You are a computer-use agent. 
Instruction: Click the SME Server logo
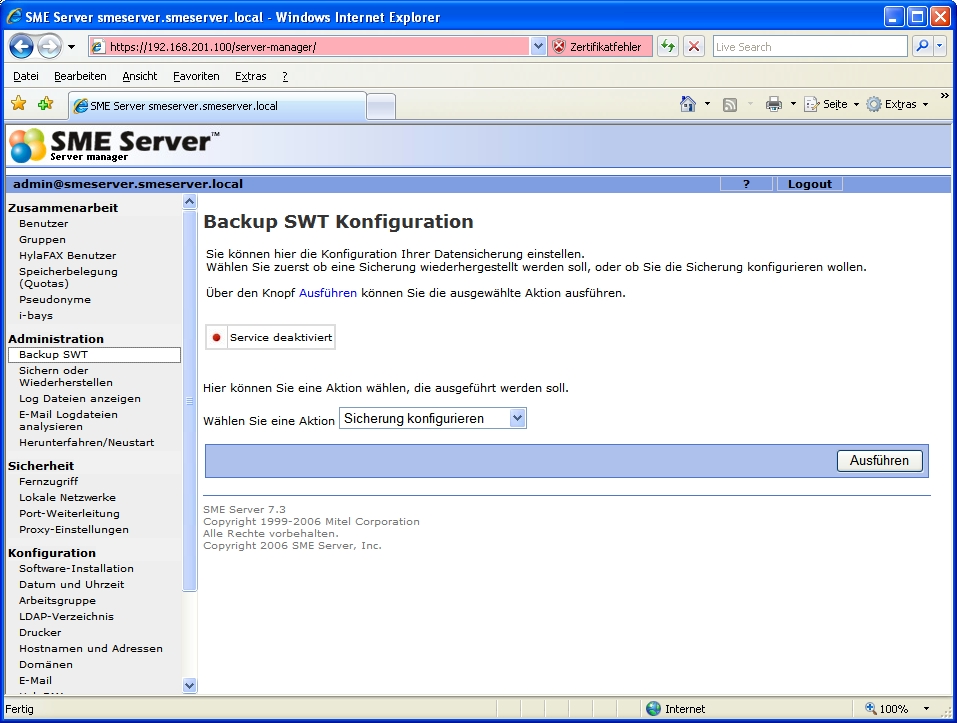click(x=114, y=145)
